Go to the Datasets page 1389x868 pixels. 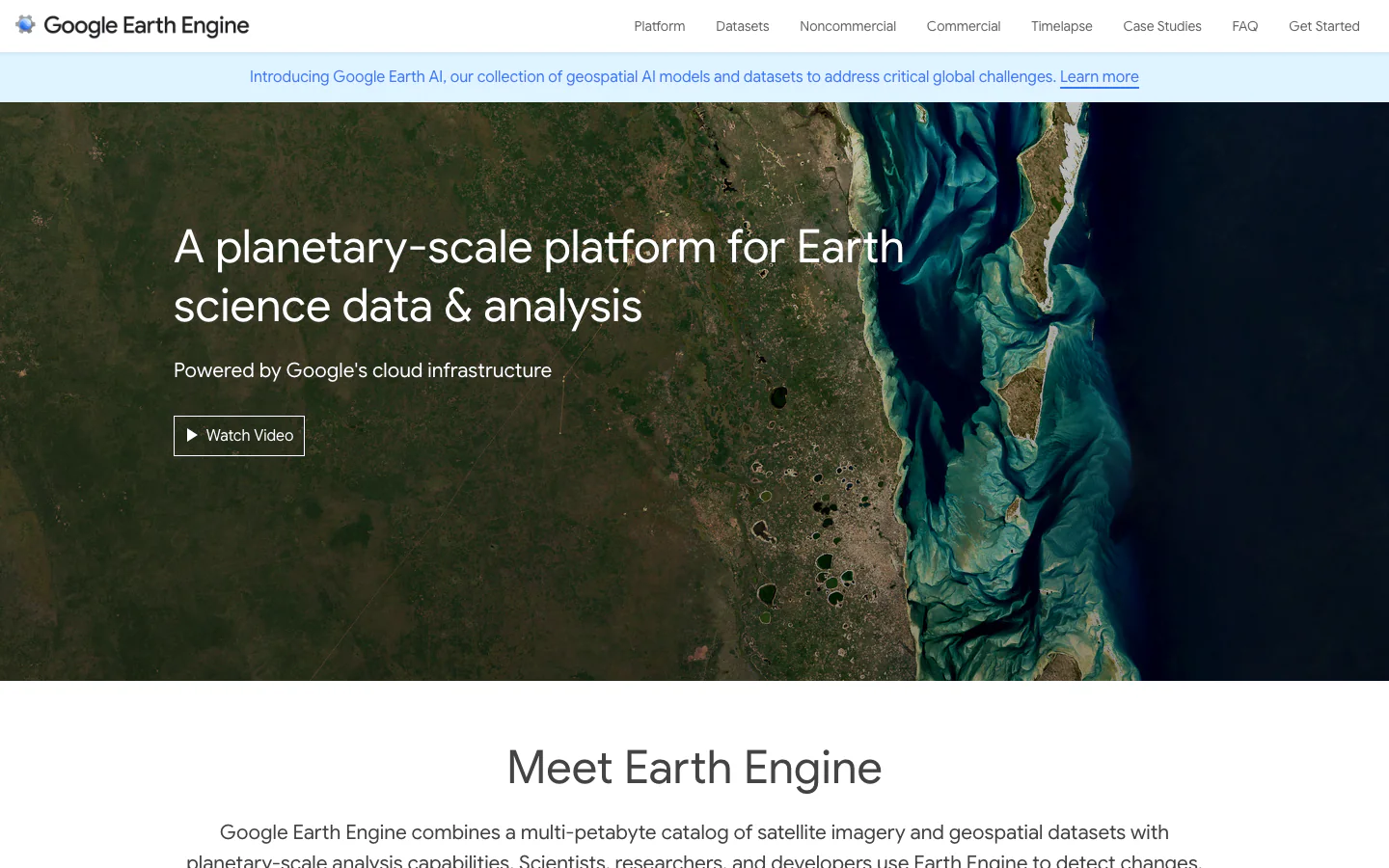[743, 26]
